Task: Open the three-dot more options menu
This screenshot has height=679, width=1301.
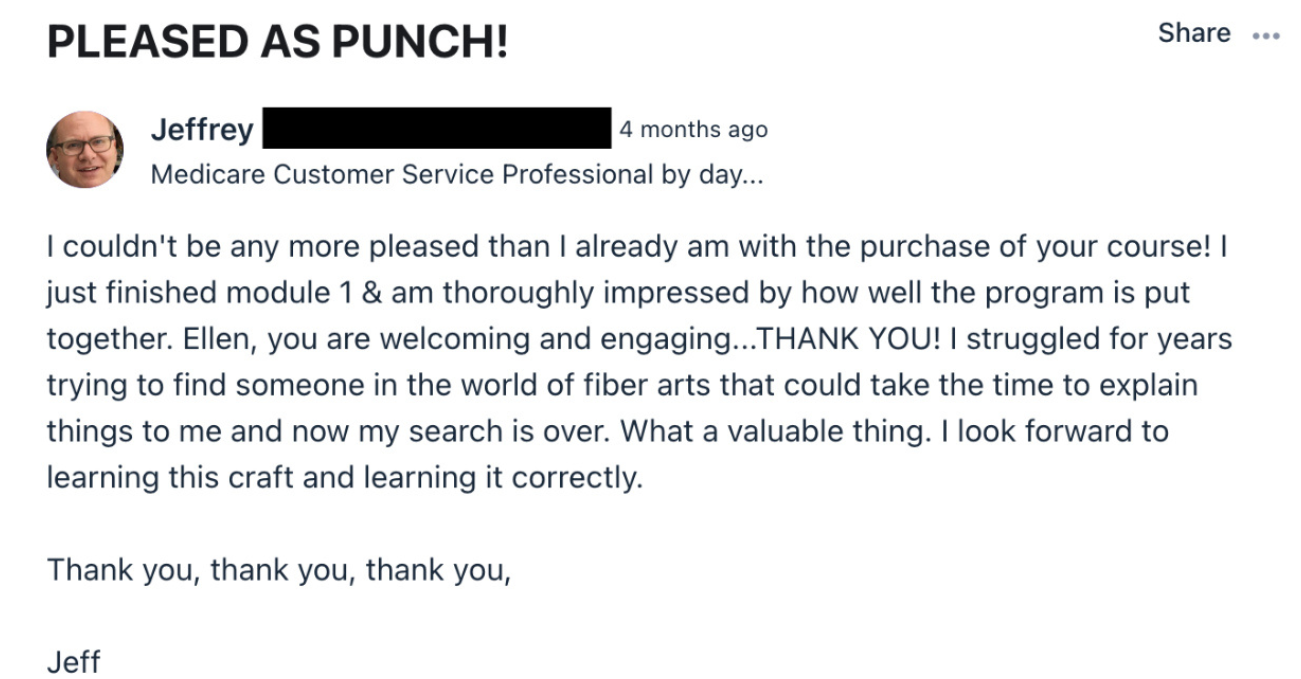Action: point(1265,35)
